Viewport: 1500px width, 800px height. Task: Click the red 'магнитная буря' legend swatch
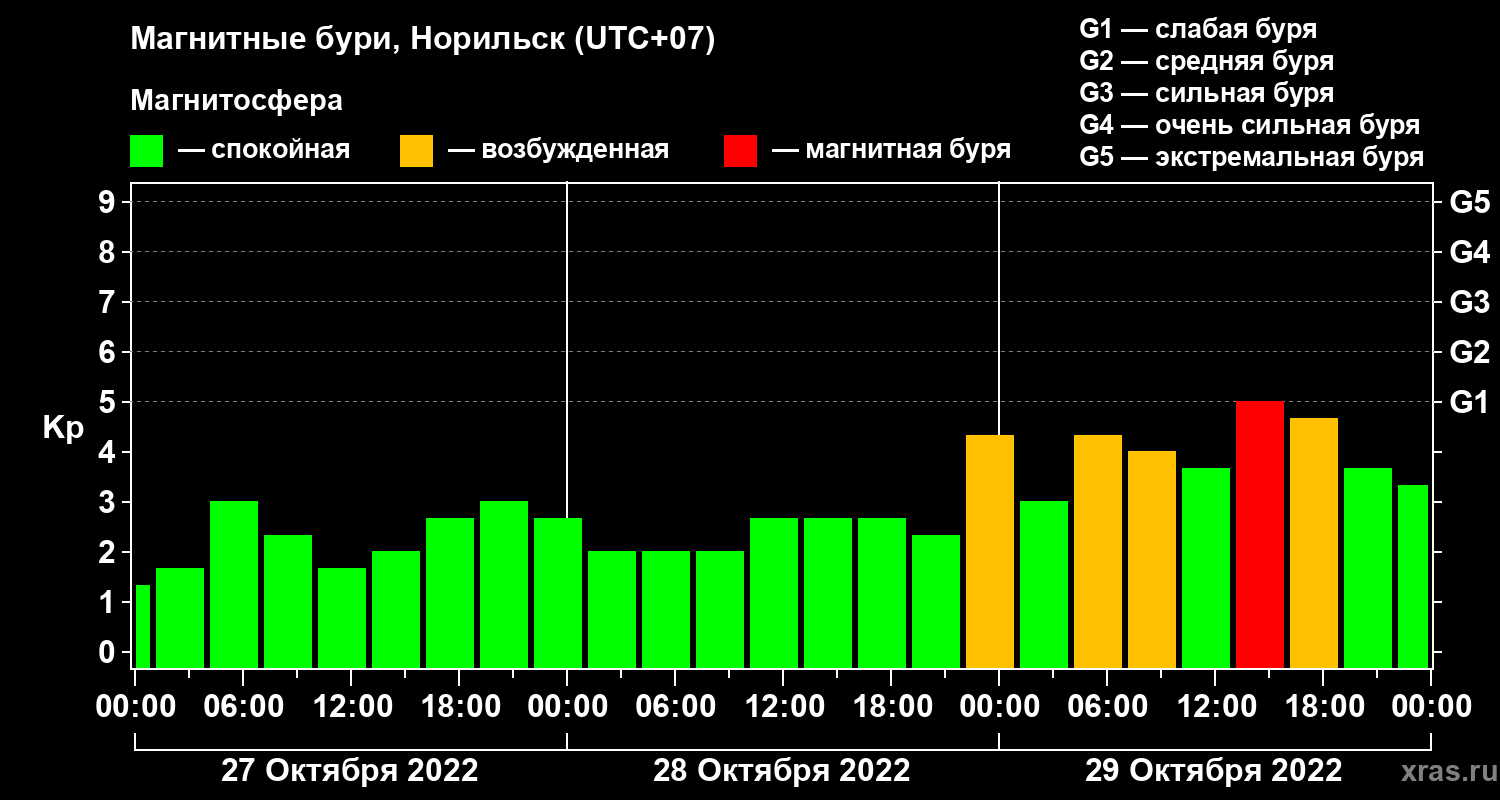point(740,151)
